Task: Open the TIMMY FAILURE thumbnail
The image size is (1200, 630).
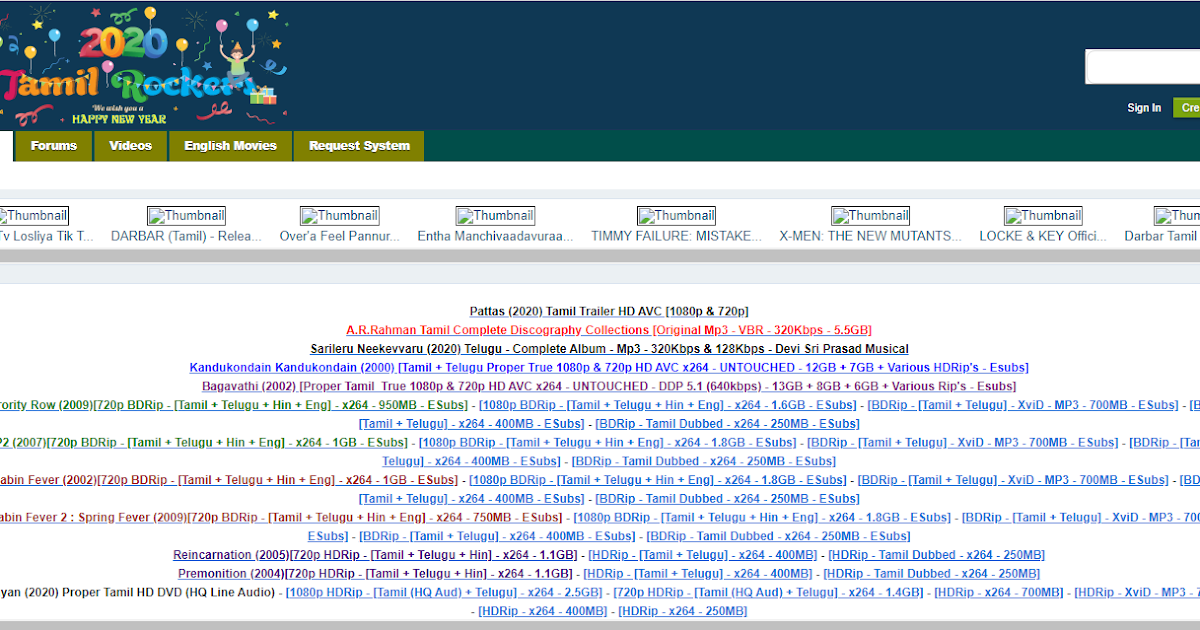Action: point(676,215)
